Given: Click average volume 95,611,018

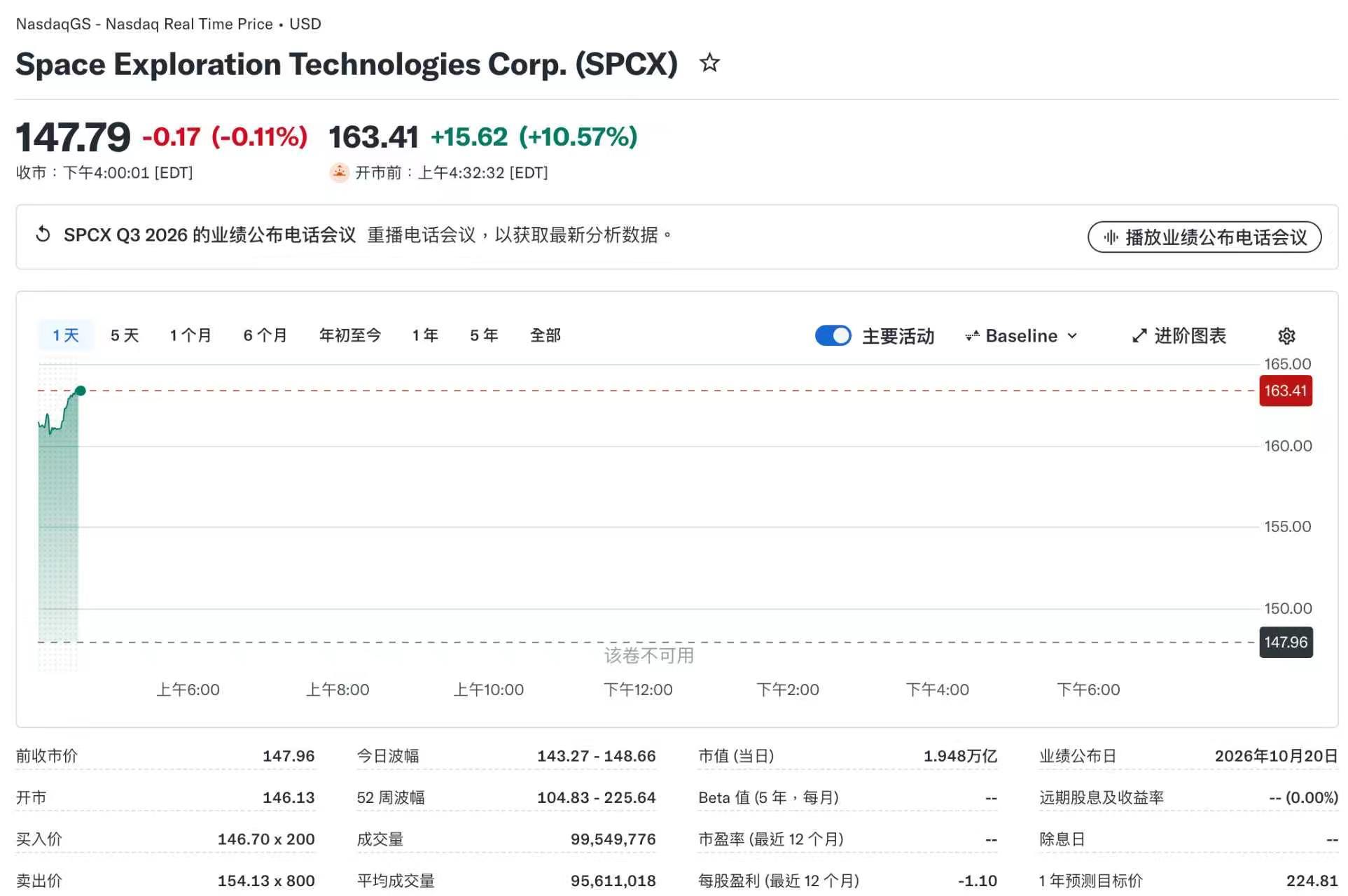Looking at the screenshot, I should point(613,881).
